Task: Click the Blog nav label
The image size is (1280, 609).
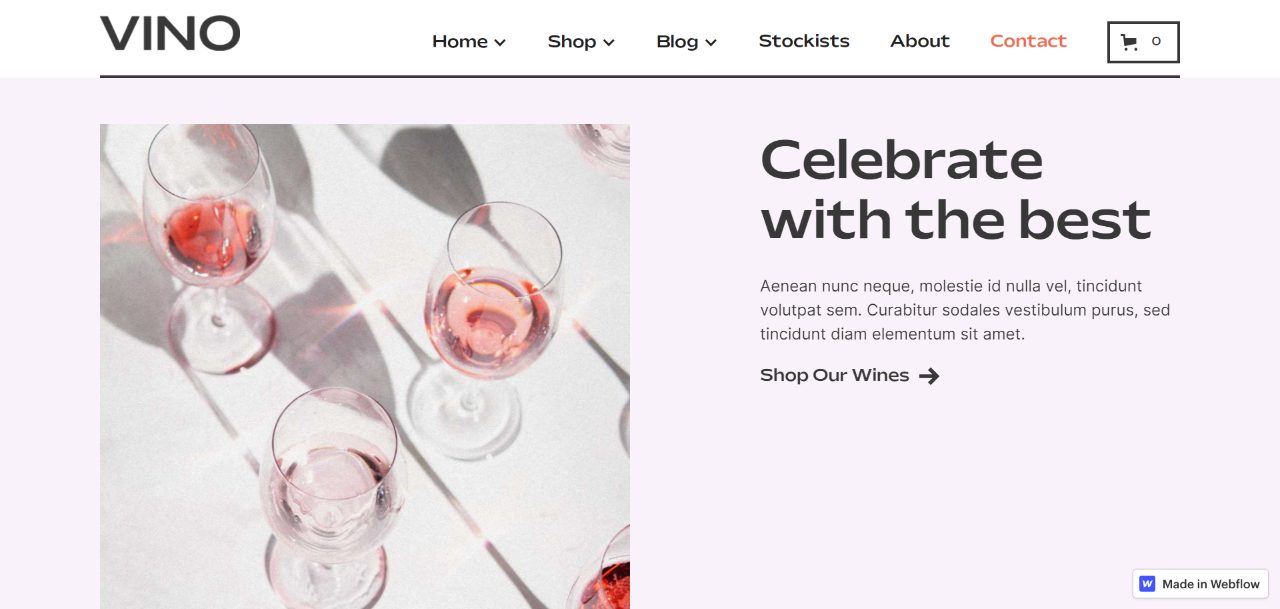Action: pos(677,42)
